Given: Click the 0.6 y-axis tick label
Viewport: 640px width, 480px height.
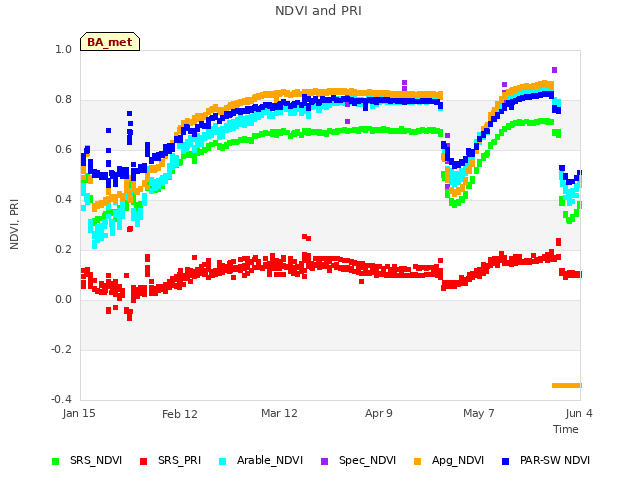Looking at the screenshot, I should click(x=63, y=149).
